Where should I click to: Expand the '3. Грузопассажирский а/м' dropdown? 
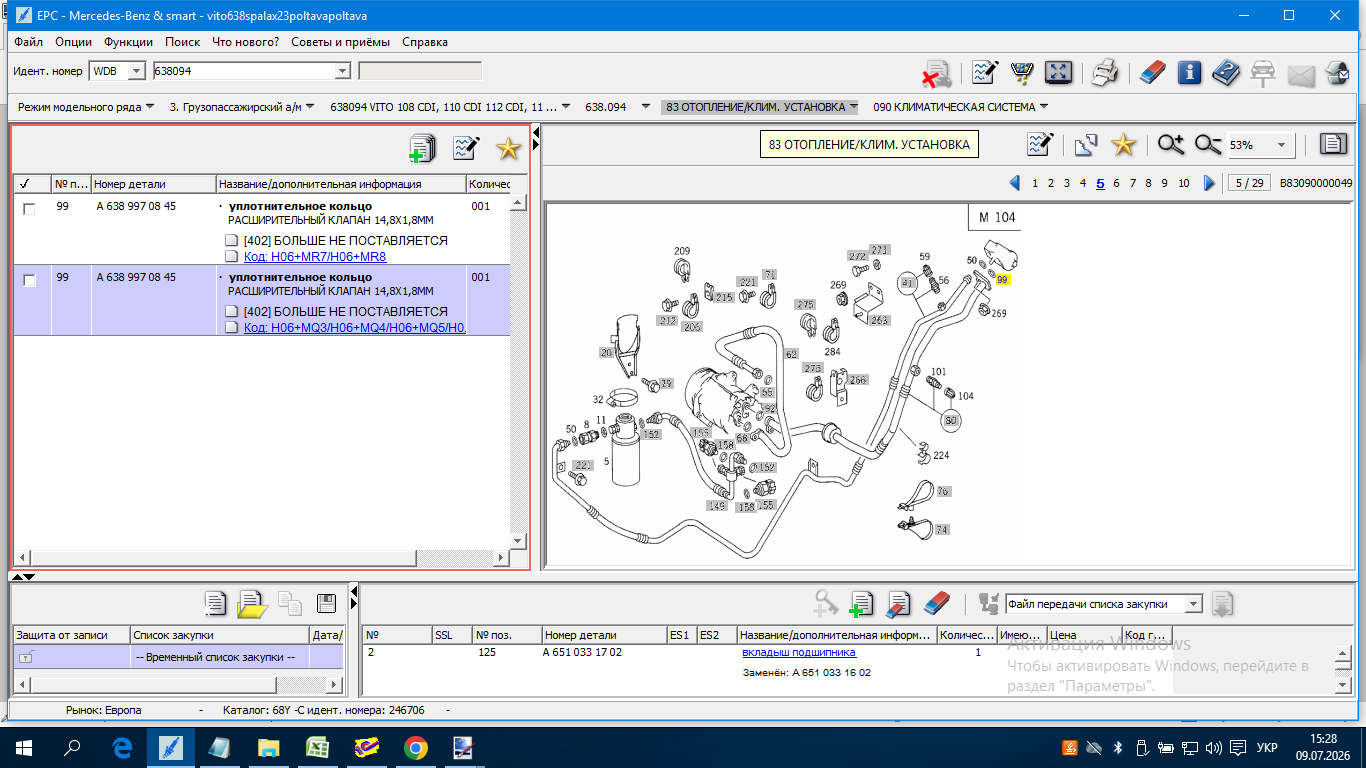pyautogui.click(x=310, y=107)
